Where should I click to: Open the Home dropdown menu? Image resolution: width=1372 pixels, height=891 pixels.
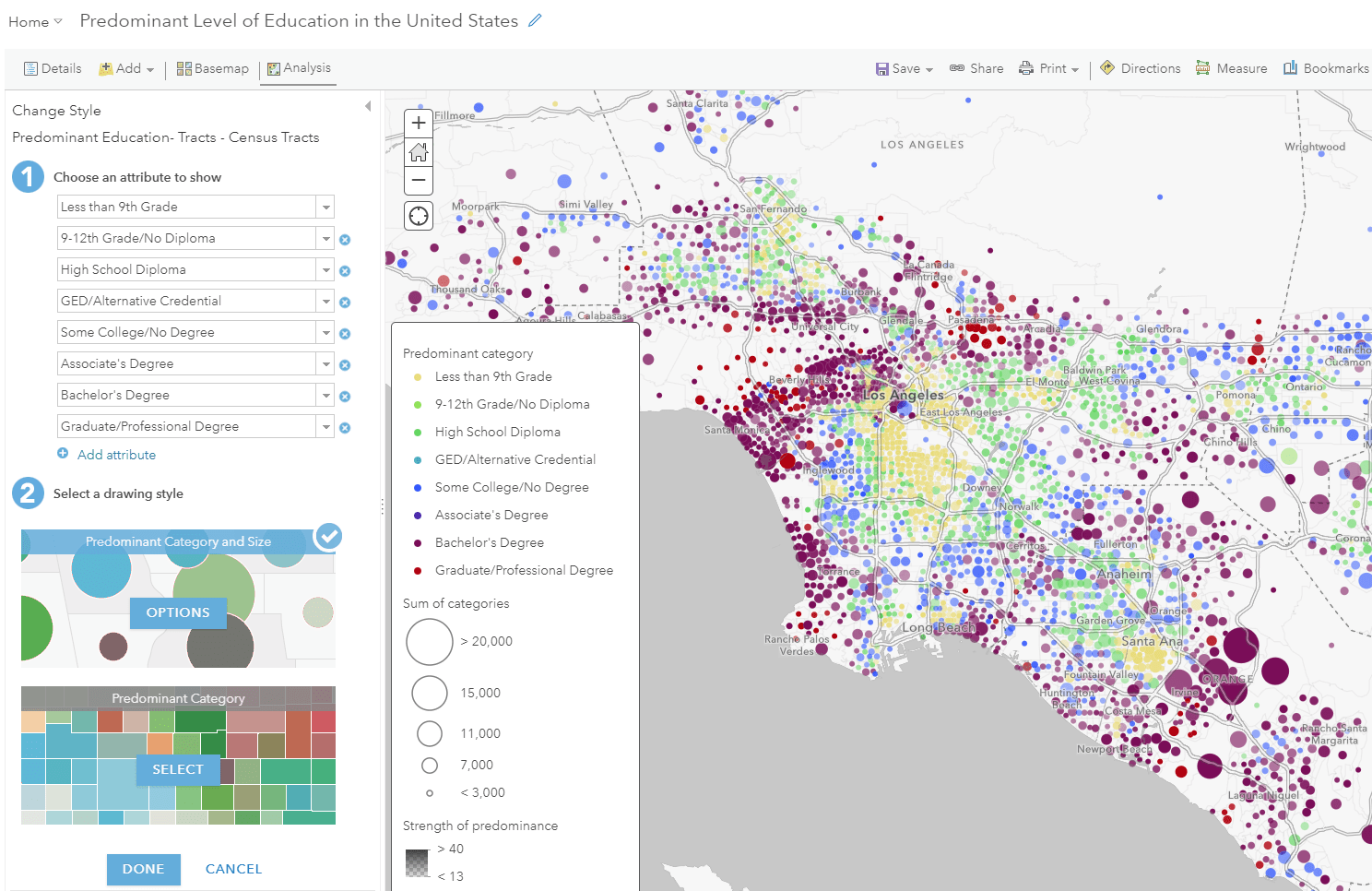tap(35, 21)
